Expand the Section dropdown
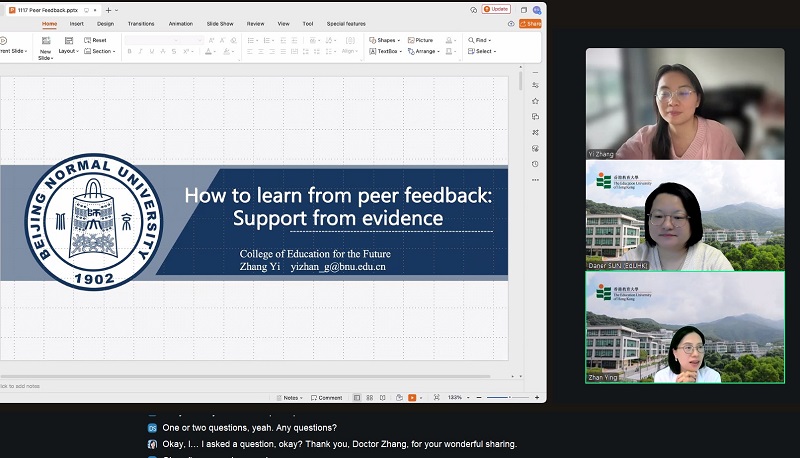 100,51
